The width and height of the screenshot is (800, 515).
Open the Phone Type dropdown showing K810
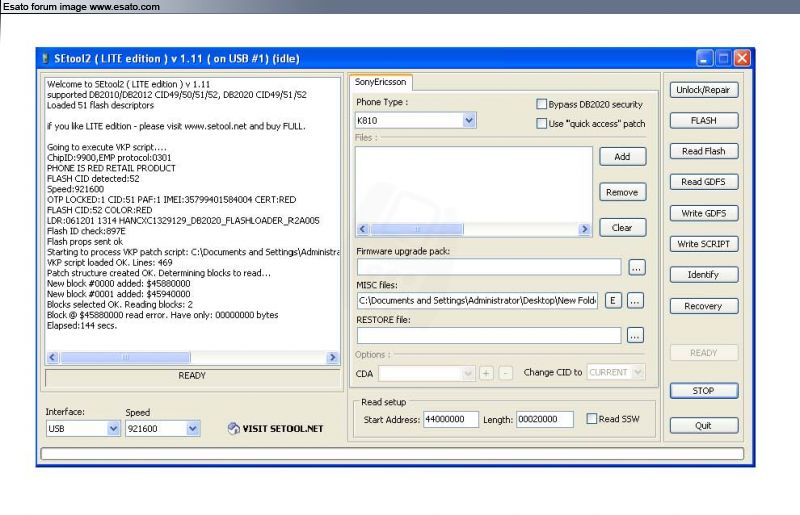(469, 120)
